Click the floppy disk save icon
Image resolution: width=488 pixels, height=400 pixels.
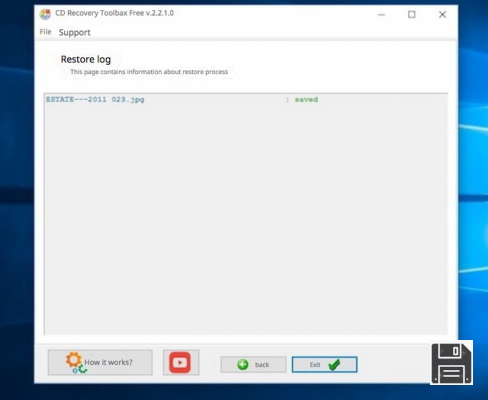(451, 363)
